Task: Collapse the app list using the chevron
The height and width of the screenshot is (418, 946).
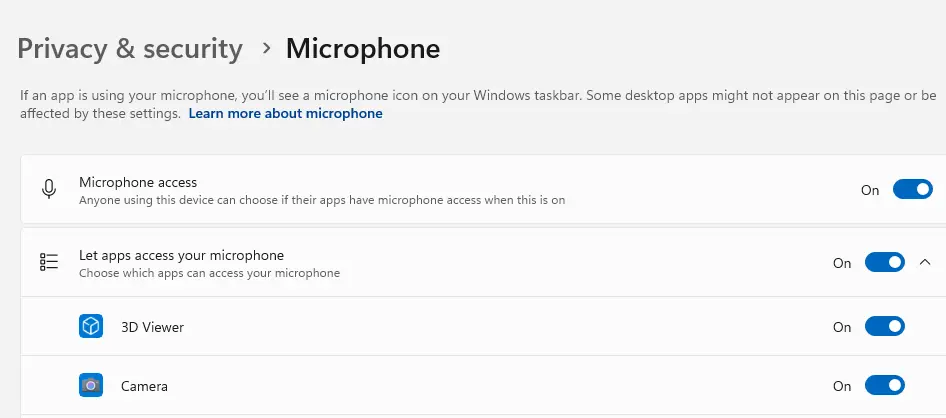Action: (924, 263)
